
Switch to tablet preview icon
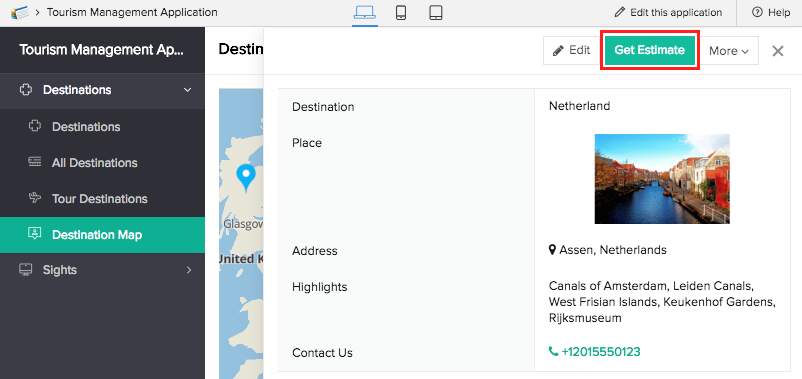(x=436, y=12)
